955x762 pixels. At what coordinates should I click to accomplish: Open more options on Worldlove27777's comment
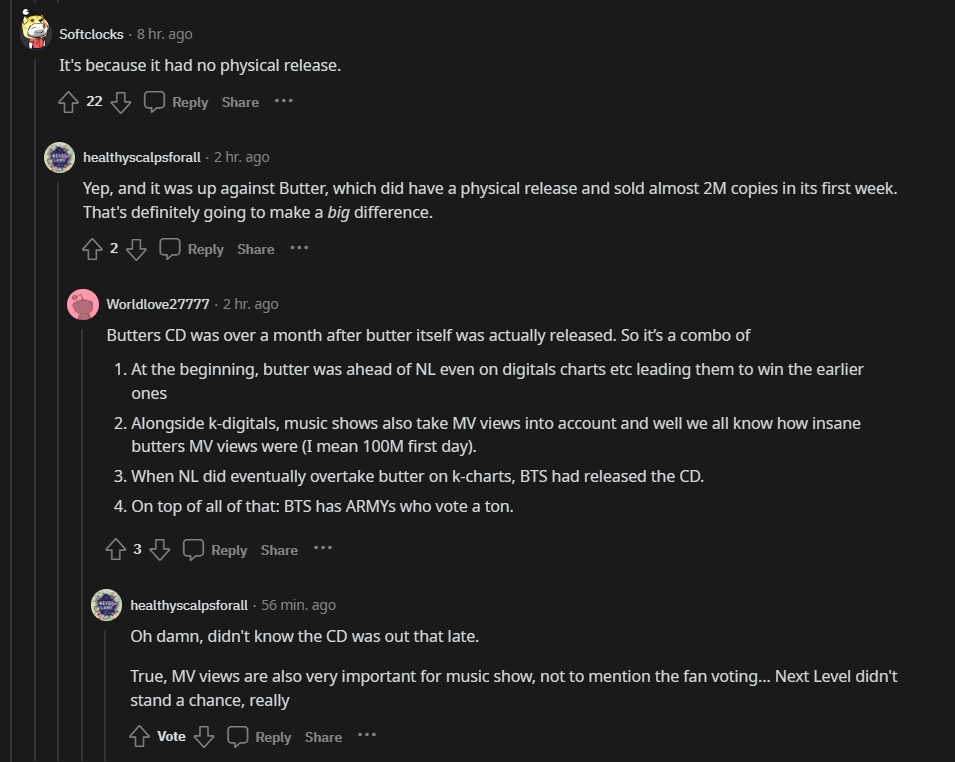coord(322,548)
